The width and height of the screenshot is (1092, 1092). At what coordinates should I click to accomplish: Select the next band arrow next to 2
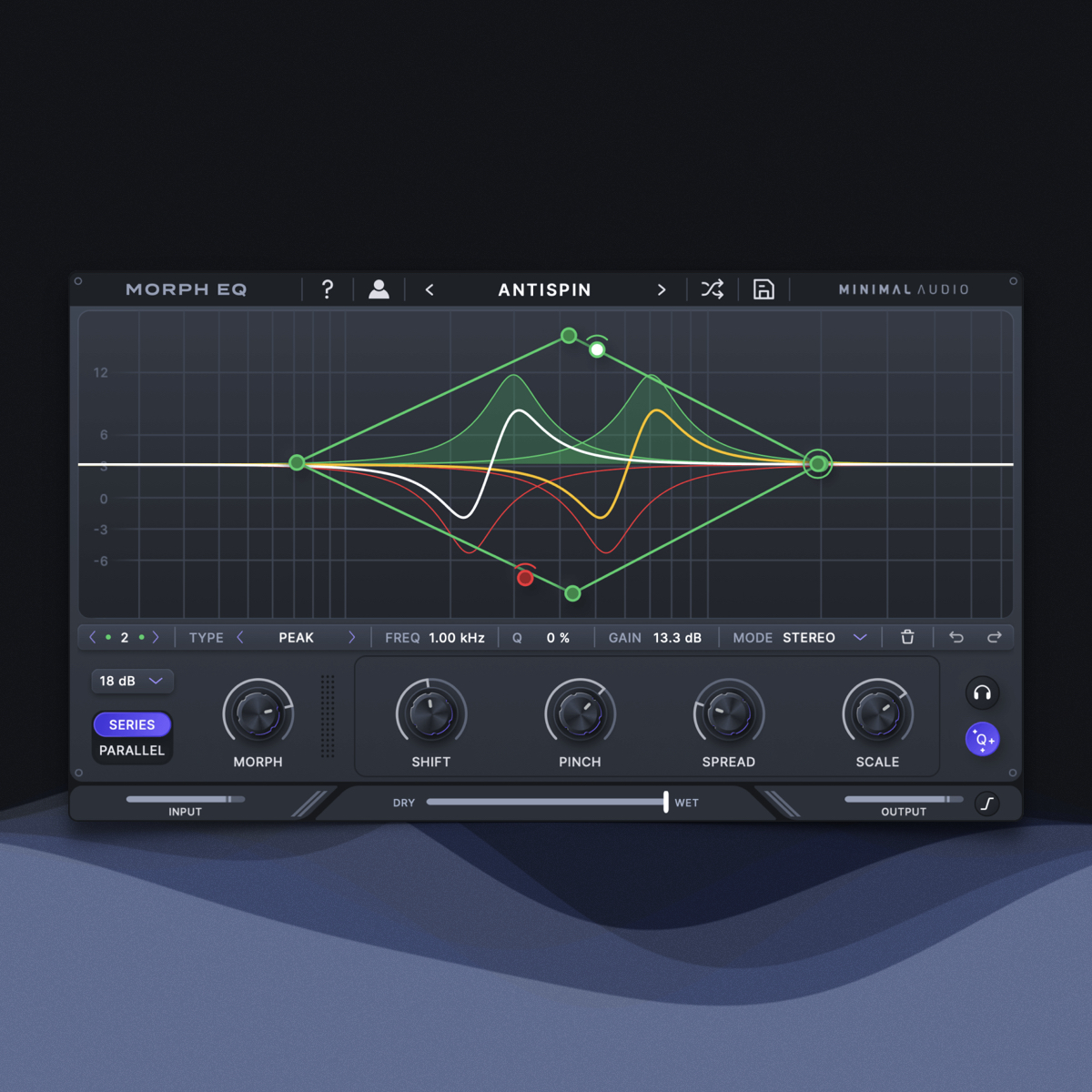coord(156,637)
